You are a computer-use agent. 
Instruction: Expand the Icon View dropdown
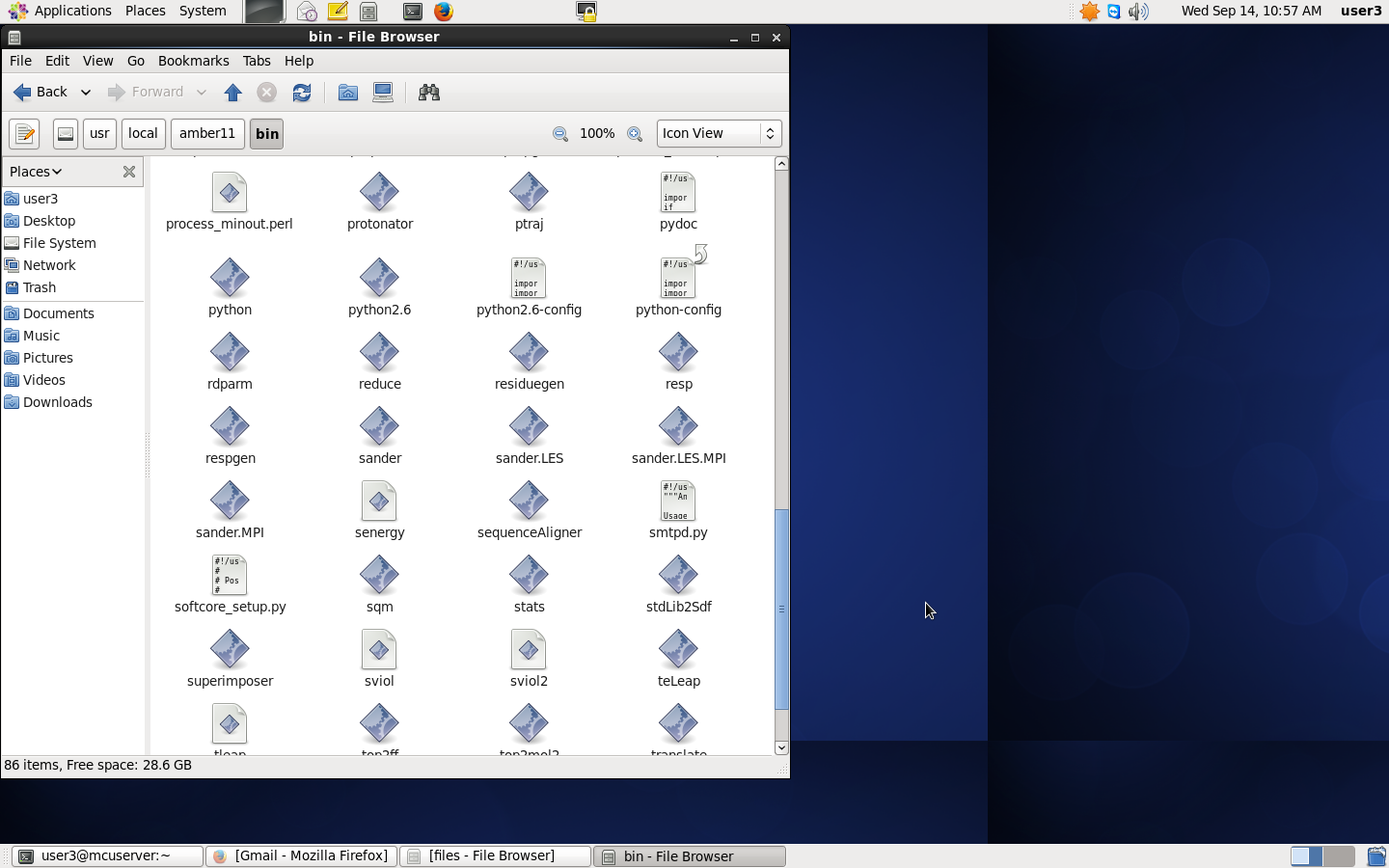point(719,134)
